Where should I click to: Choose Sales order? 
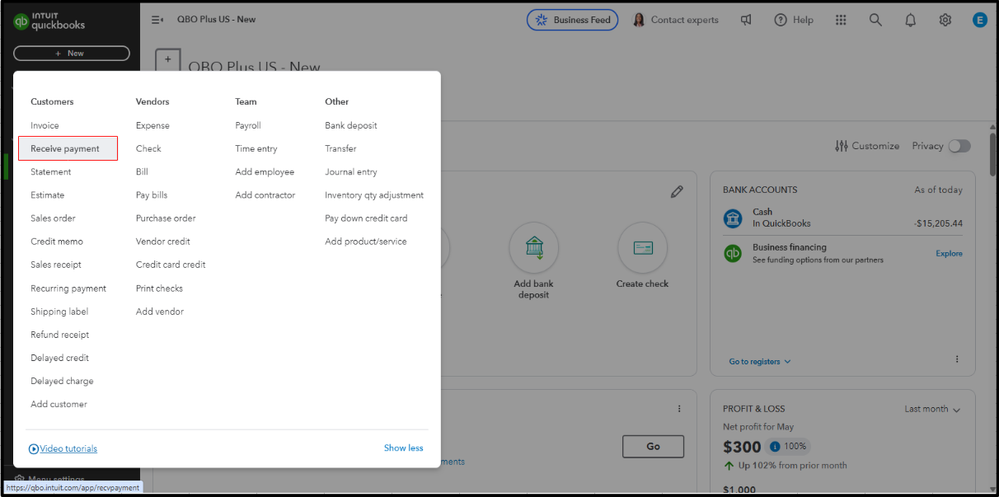53,218
